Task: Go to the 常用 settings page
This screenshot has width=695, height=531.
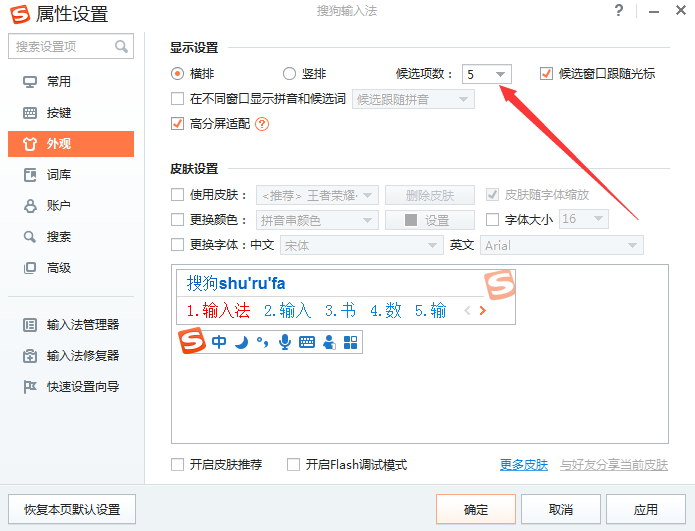Action: 71,82
